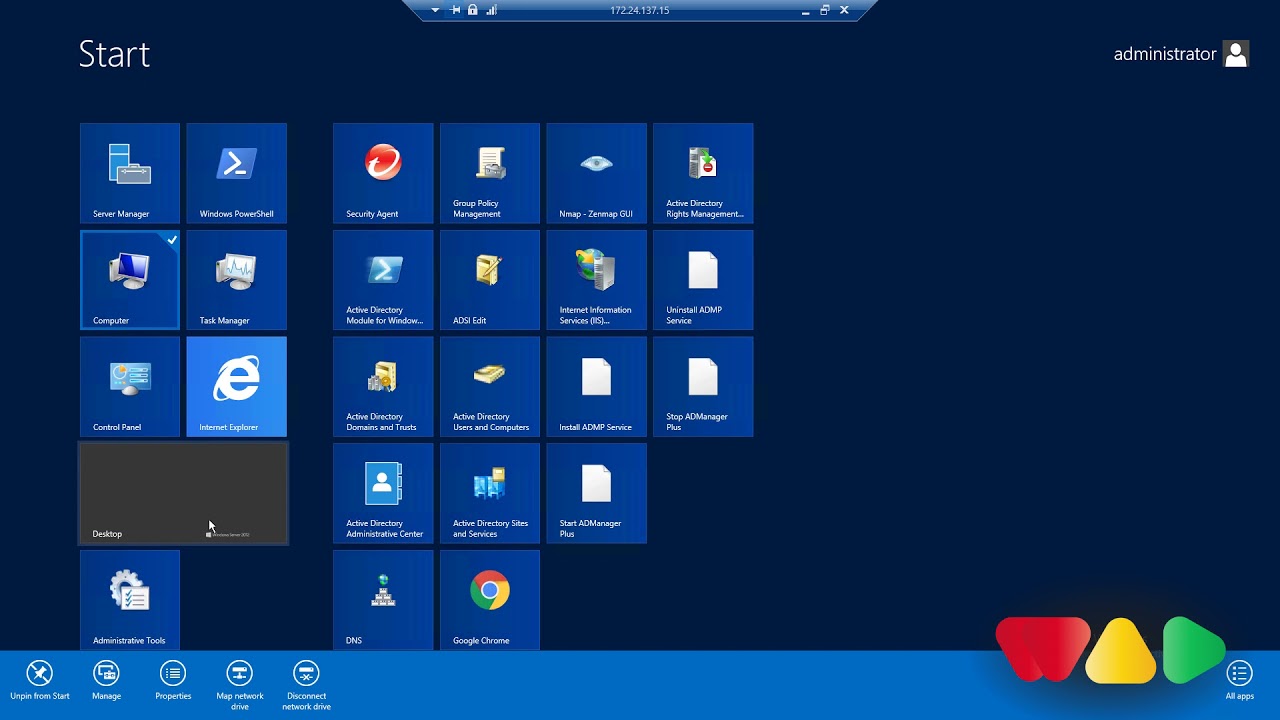The width and height of the screenshot is (1280, 720).
Task: Launch Nmap - Zenmap GUI tile
Action: (597, 173)
